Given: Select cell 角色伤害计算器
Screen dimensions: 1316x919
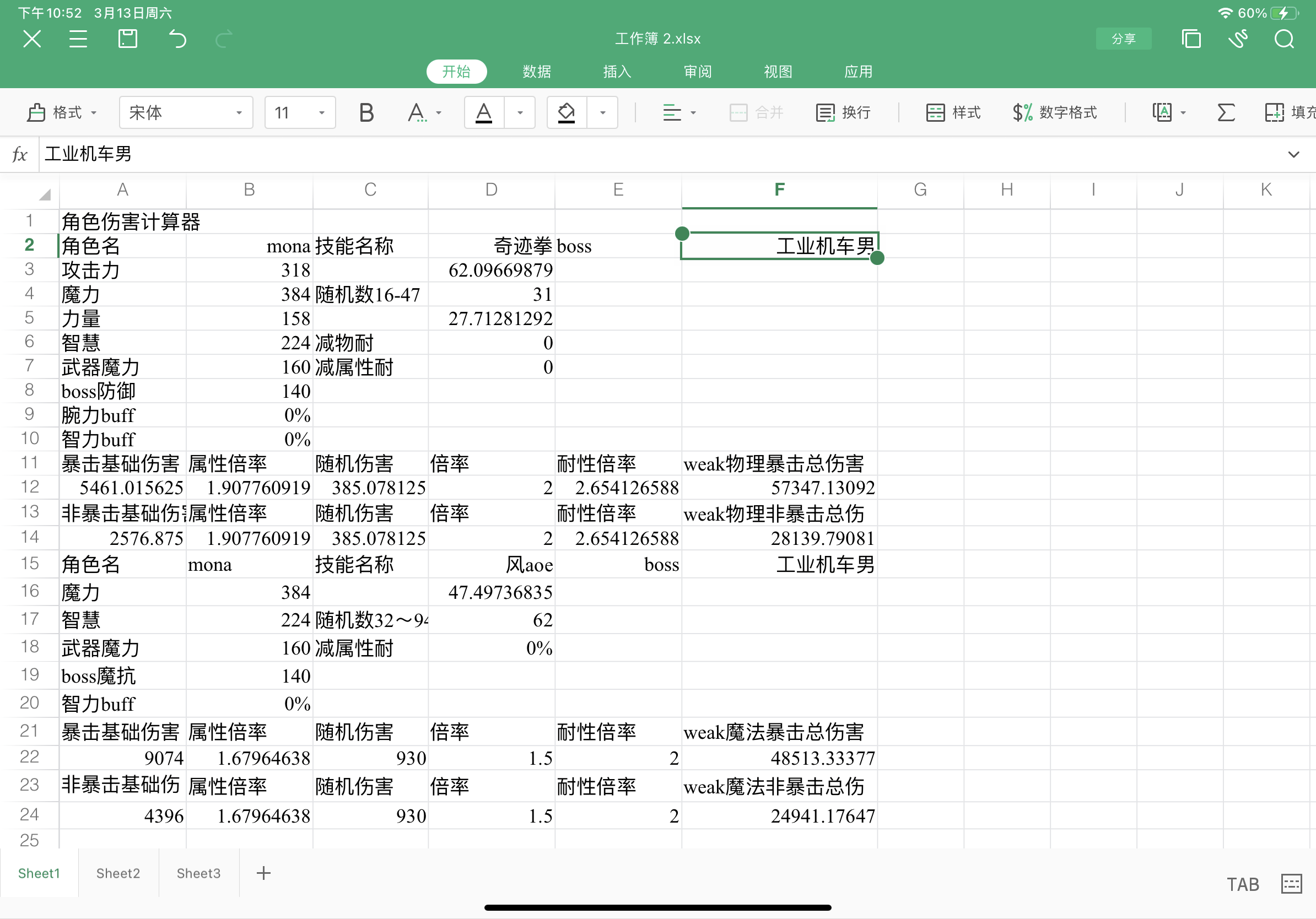Looking at the screenshot, I should (x=123, y=221).
